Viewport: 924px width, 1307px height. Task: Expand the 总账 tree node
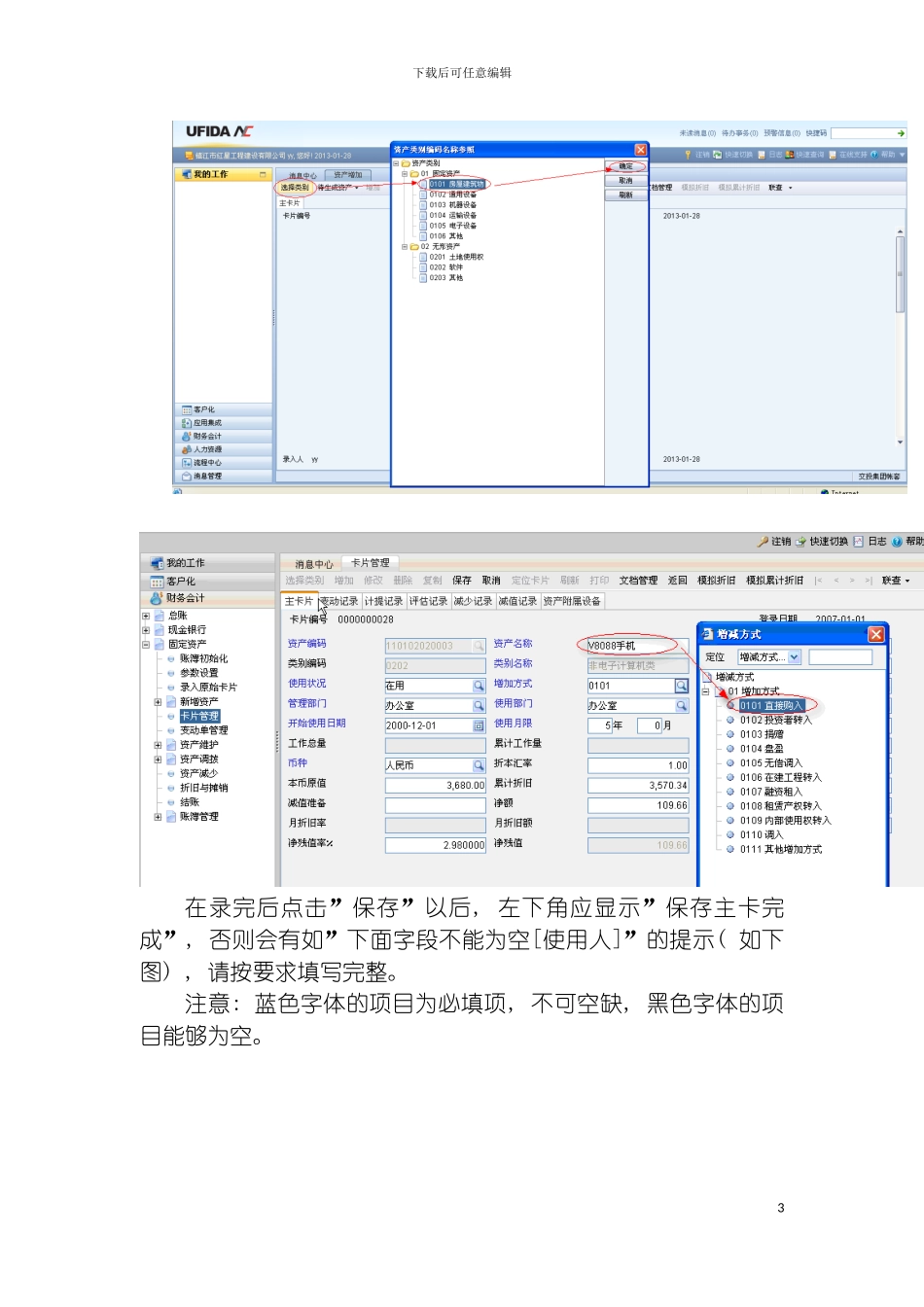(146, 616)
